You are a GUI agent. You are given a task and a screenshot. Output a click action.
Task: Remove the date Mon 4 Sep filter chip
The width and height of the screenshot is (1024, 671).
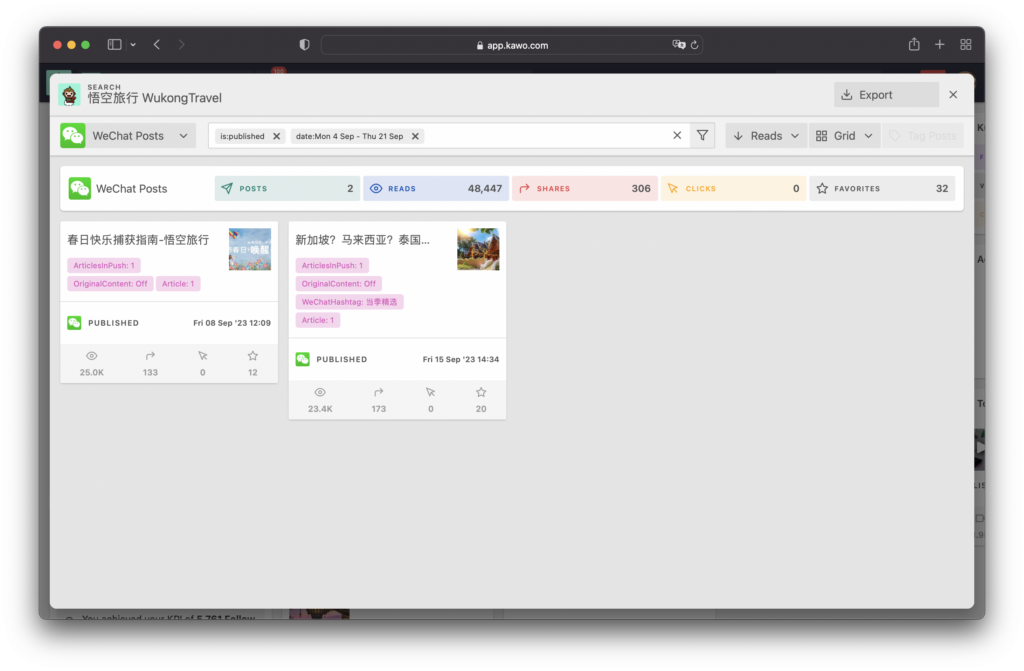[415, 137]
